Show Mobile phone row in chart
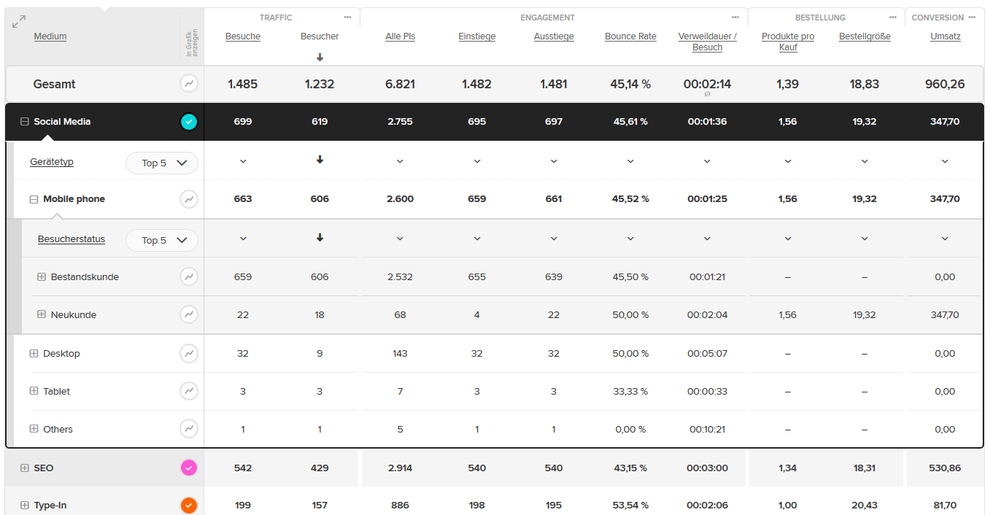Image resolution: width=990 pixels, height=515 pixels. 189,199
